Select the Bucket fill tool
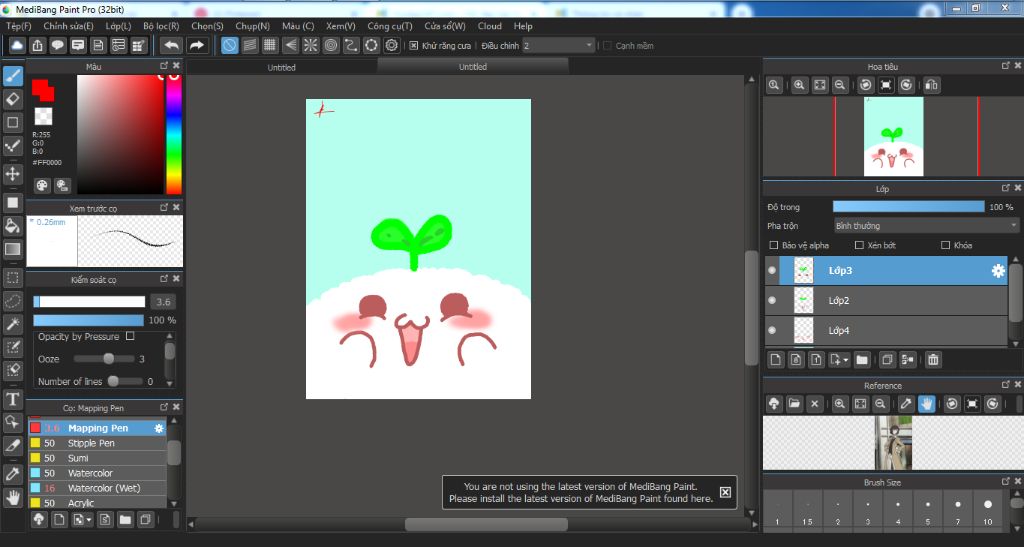1024x547 pixels. pyautogui.click(x=12, y=226)
